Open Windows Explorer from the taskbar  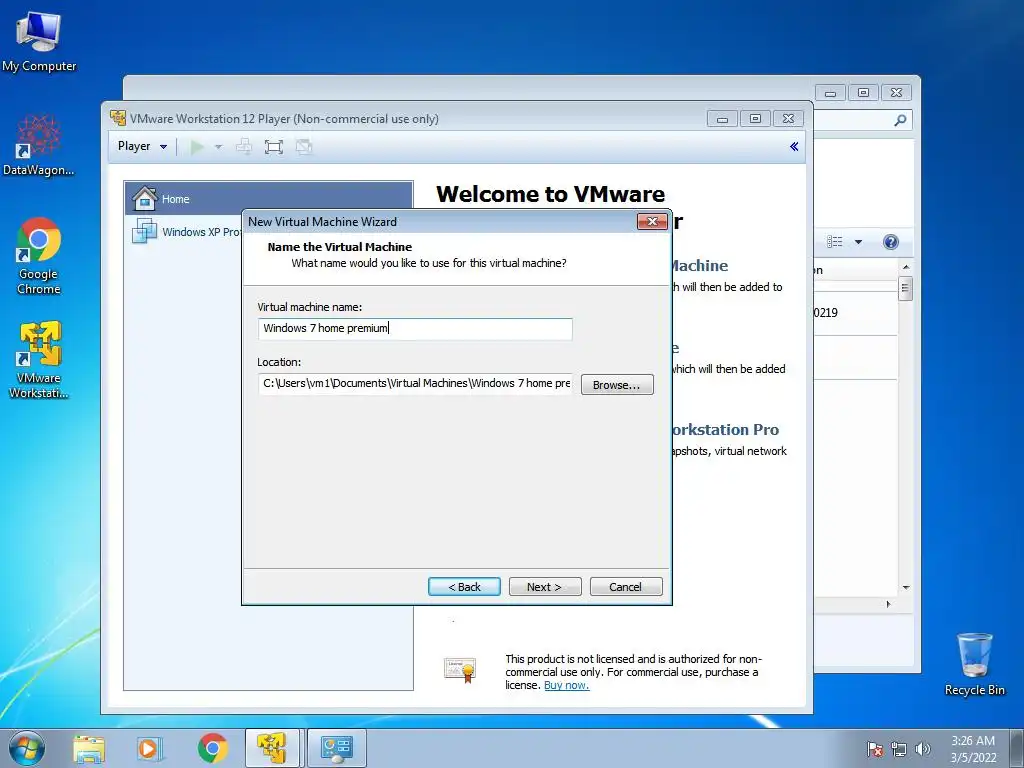click(x=89, y=748)
